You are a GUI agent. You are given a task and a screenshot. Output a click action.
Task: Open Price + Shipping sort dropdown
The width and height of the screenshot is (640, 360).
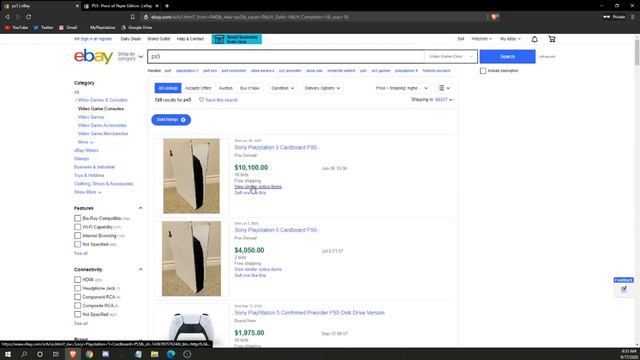(402, 88)
